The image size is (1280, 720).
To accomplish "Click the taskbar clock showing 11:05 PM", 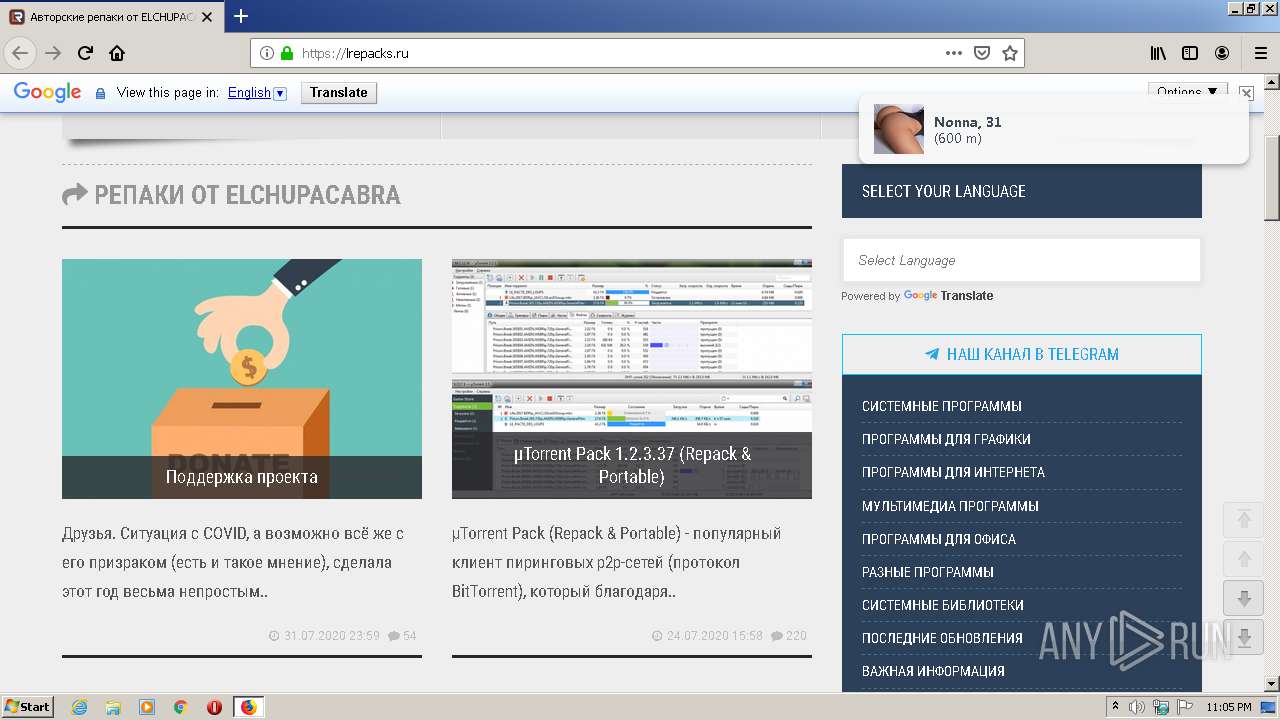I will point(1229,707).
